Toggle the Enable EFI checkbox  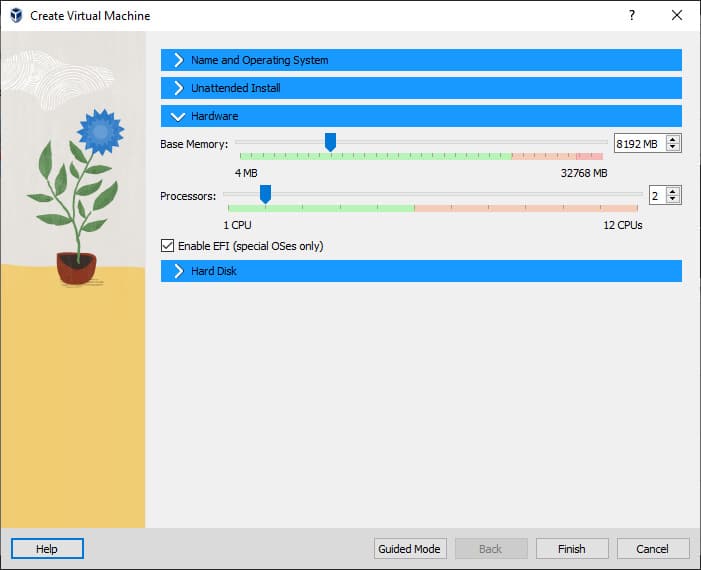167,246
